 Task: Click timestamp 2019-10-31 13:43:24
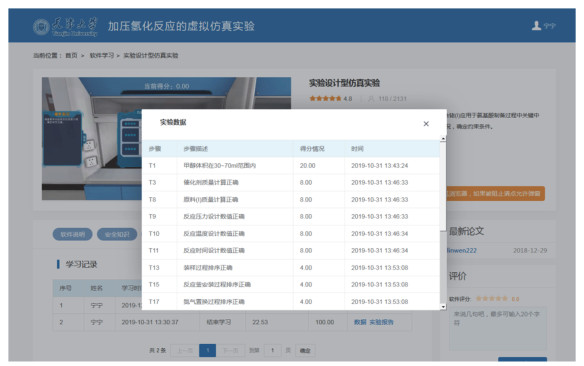380,166
